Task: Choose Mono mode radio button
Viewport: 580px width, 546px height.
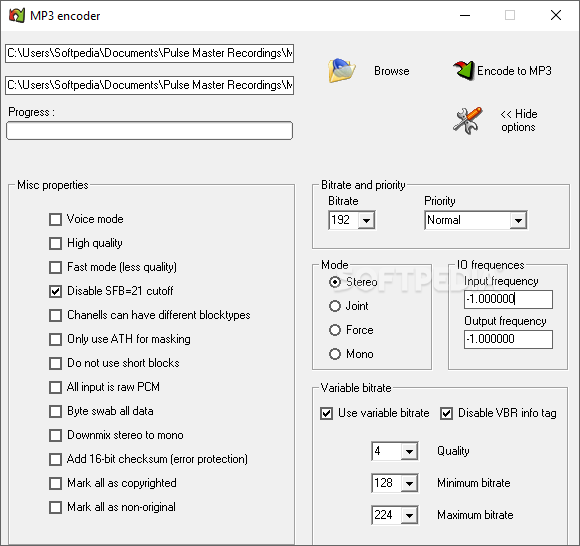Action: click(x=335, y=354)
